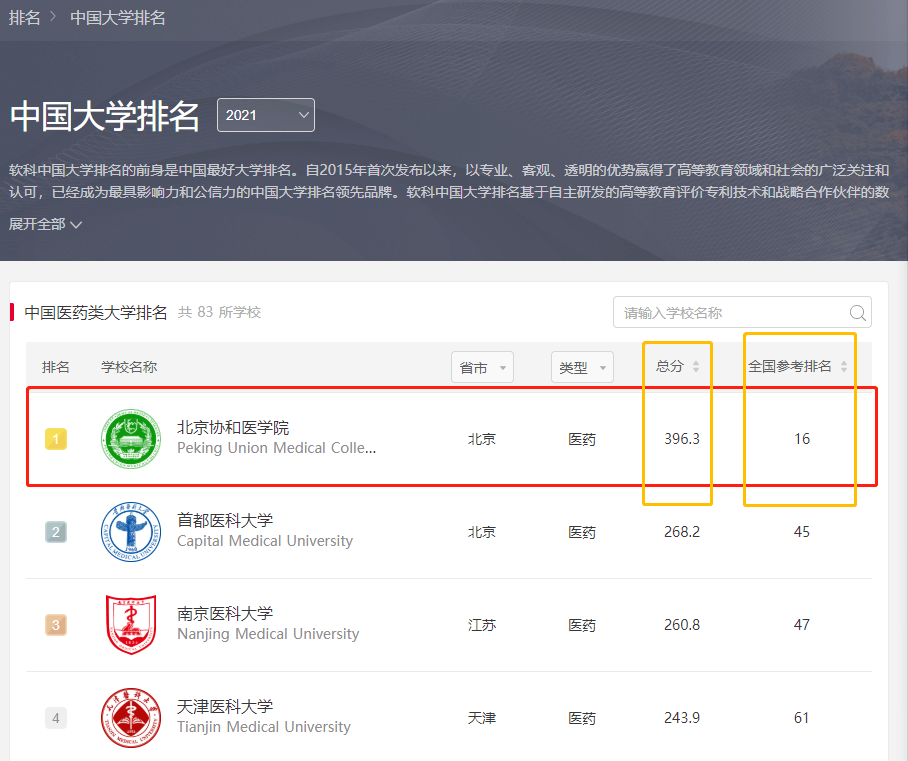908x761 pixels.
Task: Click the search magnifier icon
Action: (x=858, y=313)
